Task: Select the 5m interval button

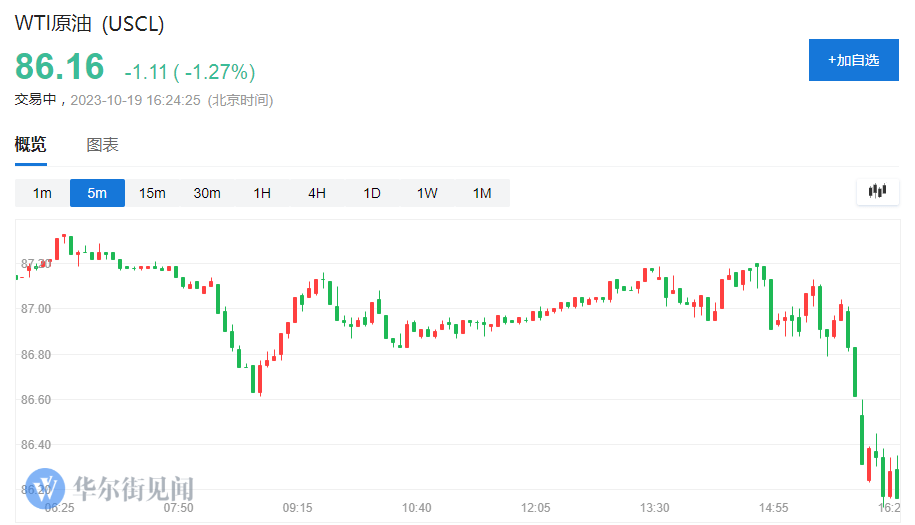Action: tap(97, 193)
